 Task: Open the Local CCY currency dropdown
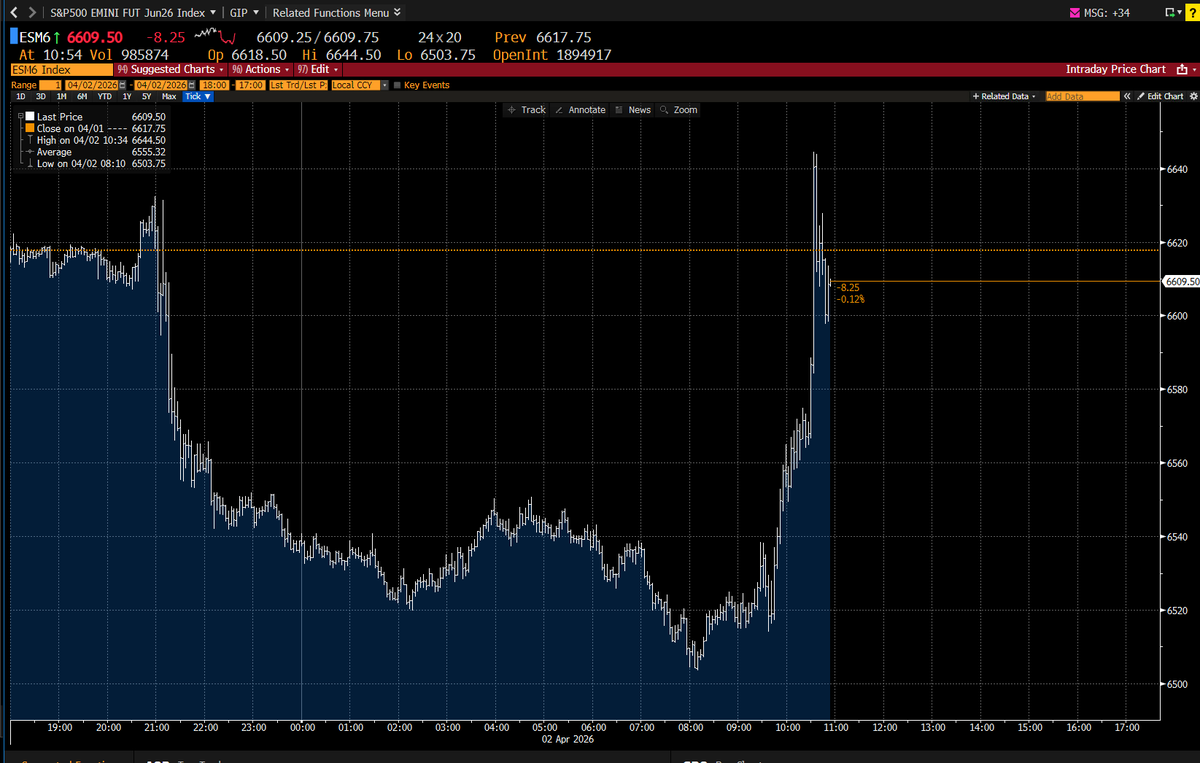[x=383, y=85]
